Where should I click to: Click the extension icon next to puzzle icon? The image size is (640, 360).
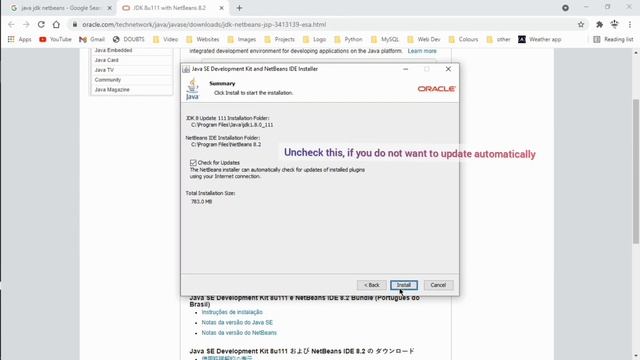(x=614, y=24)
